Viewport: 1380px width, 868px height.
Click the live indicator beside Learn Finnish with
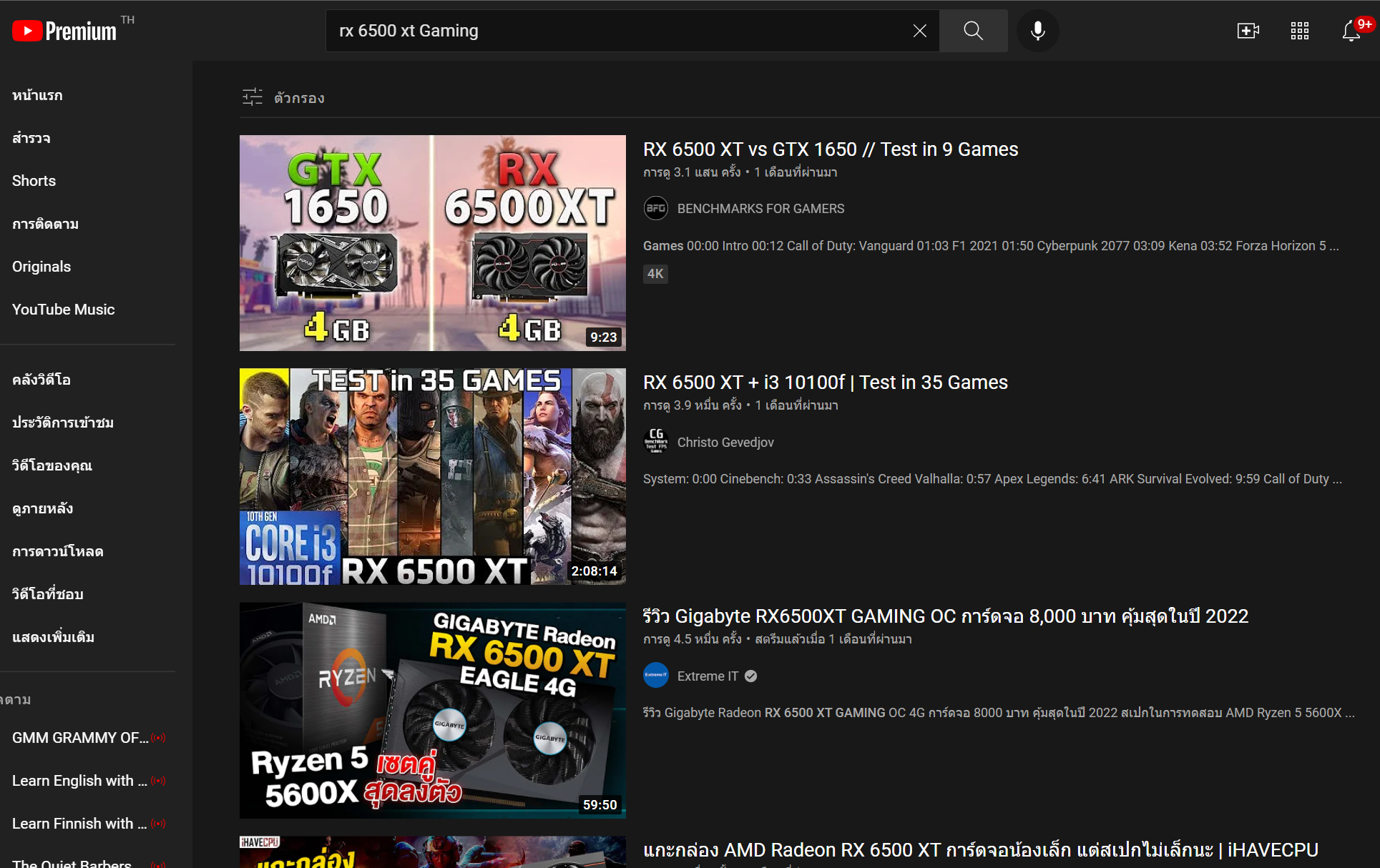click(159, 824)
